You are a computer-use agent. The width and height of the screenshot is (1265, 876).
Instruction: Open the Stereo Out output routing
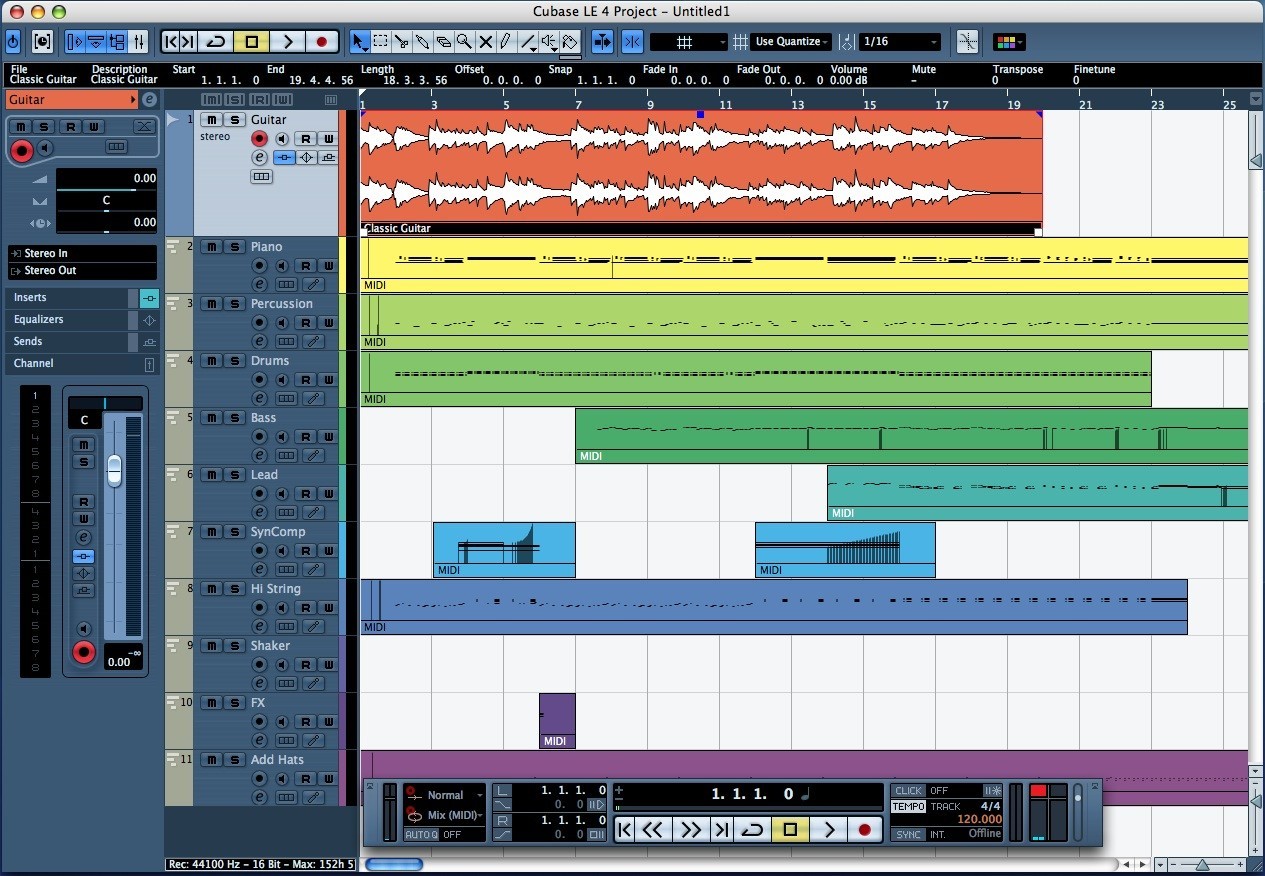coord(82,271)
